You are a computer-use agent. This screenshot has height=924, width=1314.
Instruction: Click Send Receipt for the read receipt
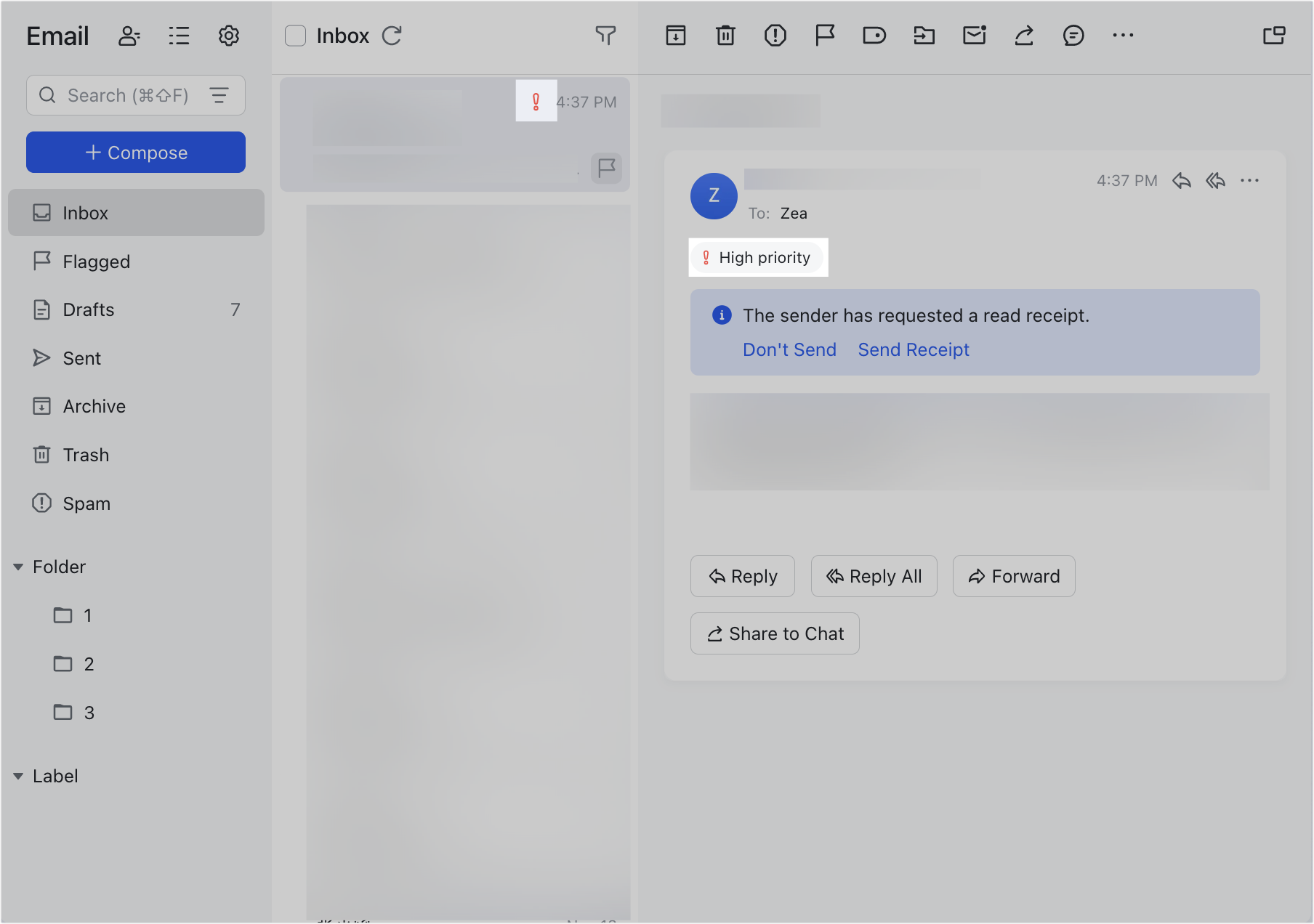pyautogui.click(x=914, y=349)
